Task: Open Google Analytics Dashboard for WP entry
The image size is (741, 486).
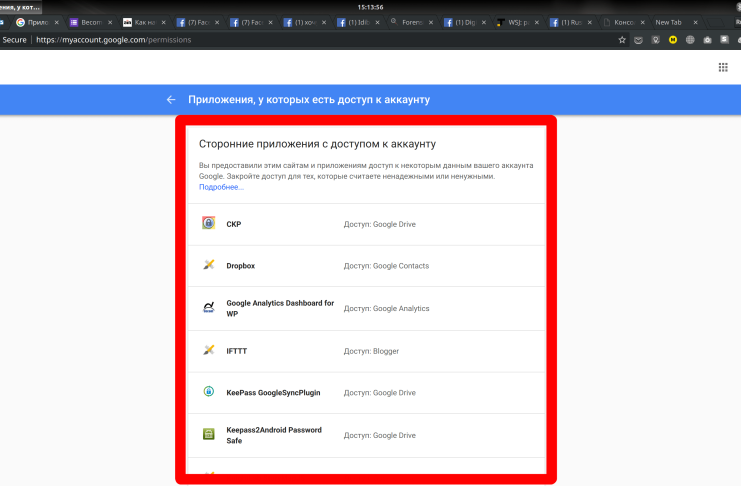Action: (366, 309)
